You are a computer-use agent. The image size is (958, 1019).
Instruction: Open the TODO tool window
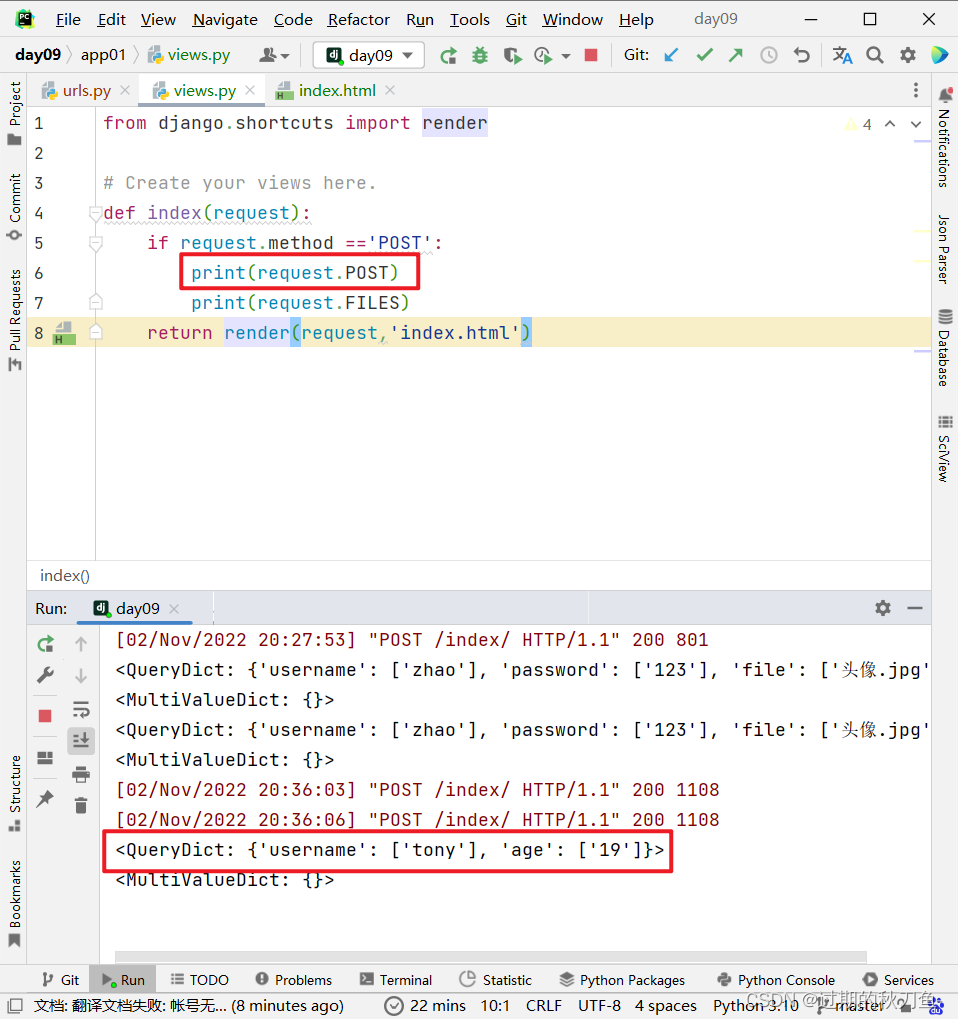click(200, 979)
